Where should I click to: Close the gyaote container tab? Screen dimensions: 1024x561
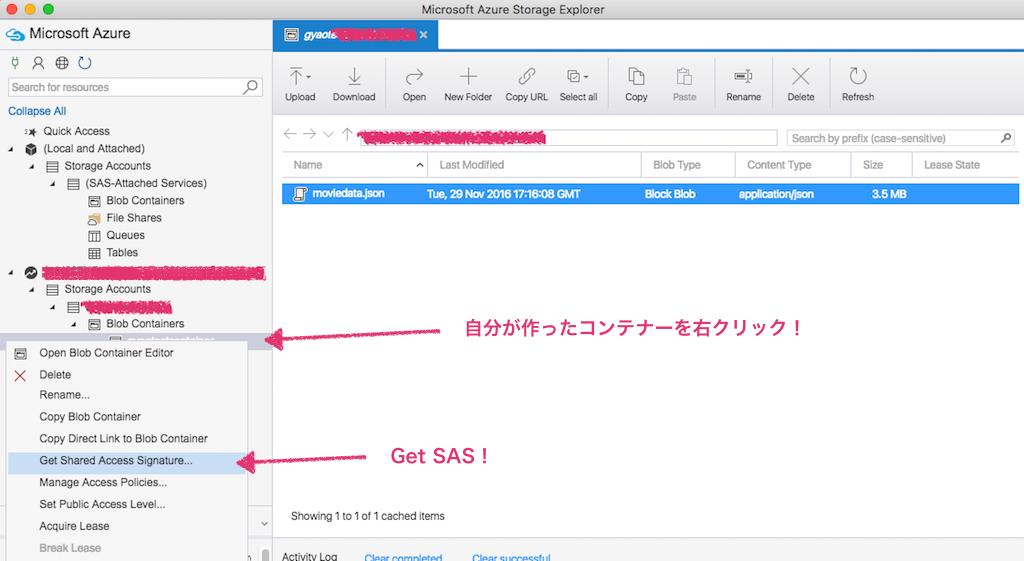[x=424, y=35]
